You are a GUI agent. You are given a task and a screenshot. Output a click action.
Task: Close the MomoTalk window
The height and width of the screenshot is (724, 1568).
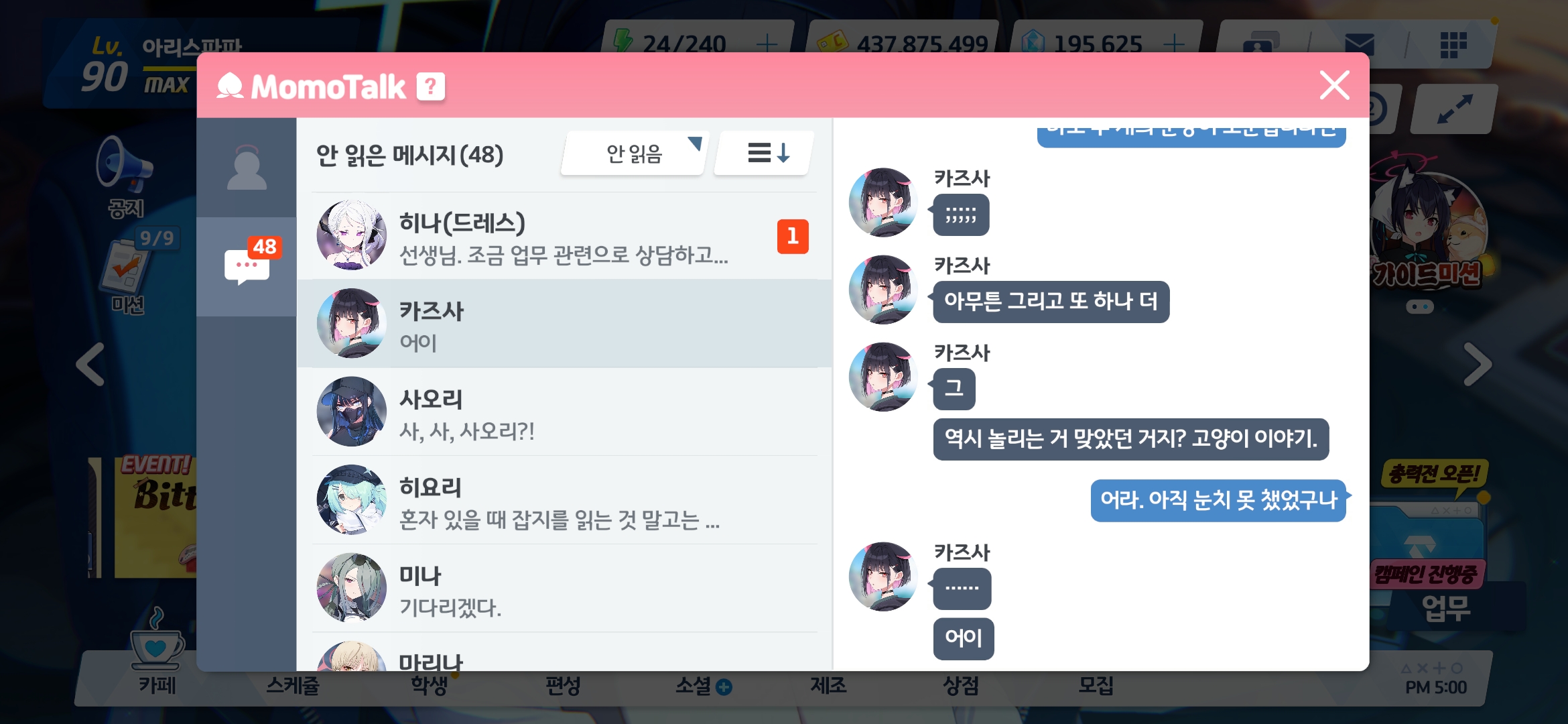tap(1334, 85)
